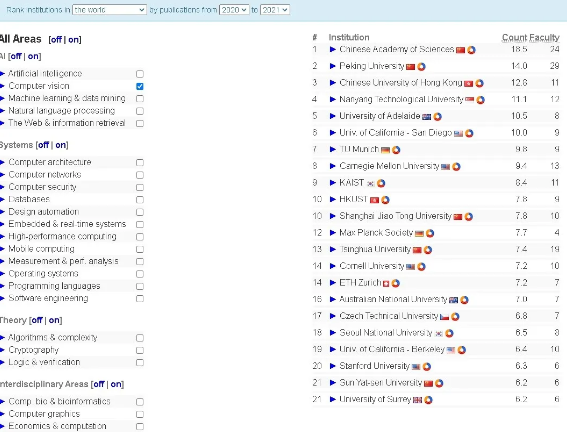This screenshot has width=567, height=432.
Task: Click the Theory off link
Action: tap(37, 320)
